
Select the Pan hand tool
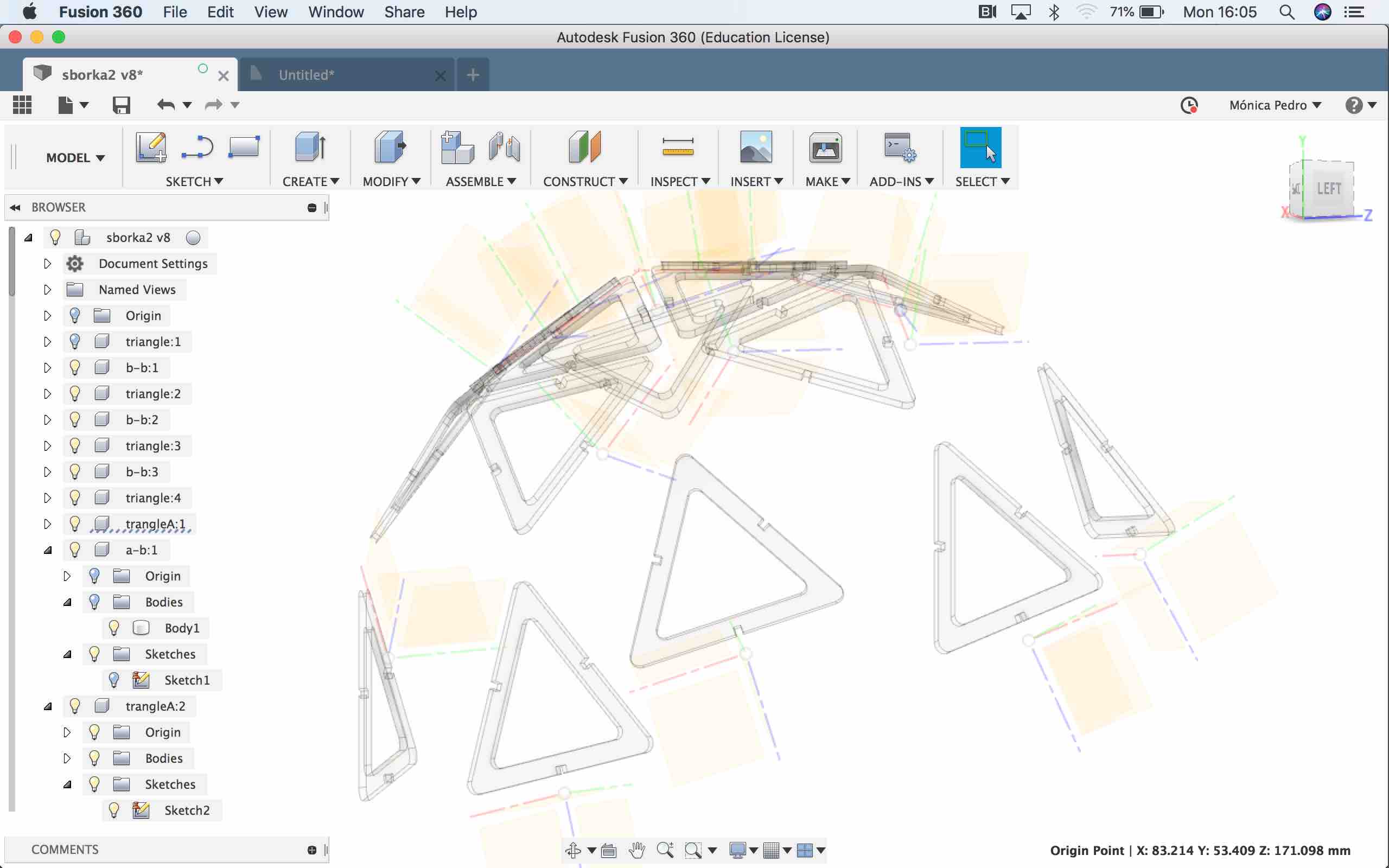[636, 850]
